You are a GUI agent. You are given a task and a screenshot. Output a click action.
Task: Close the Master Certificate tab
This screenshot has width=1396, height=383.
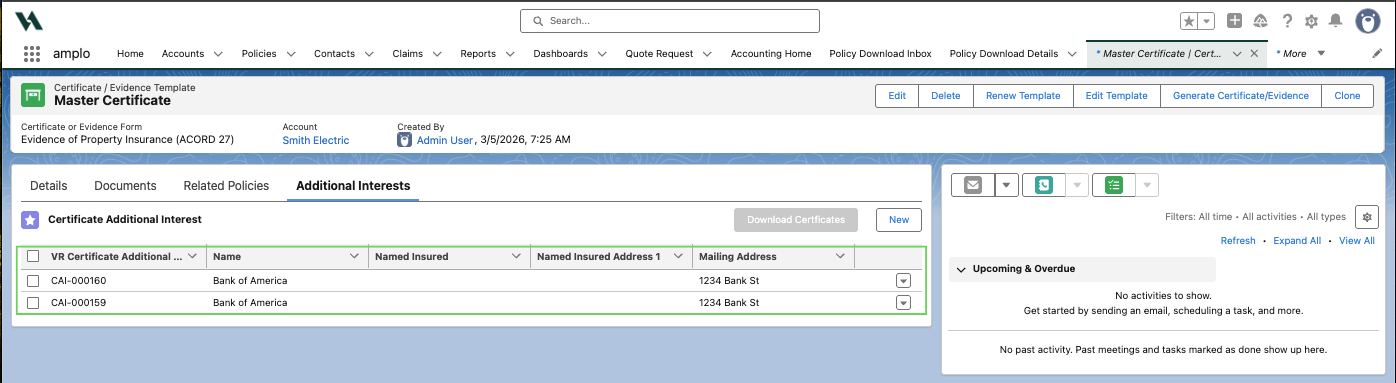pyautogui.click(x=1254, y=53)
